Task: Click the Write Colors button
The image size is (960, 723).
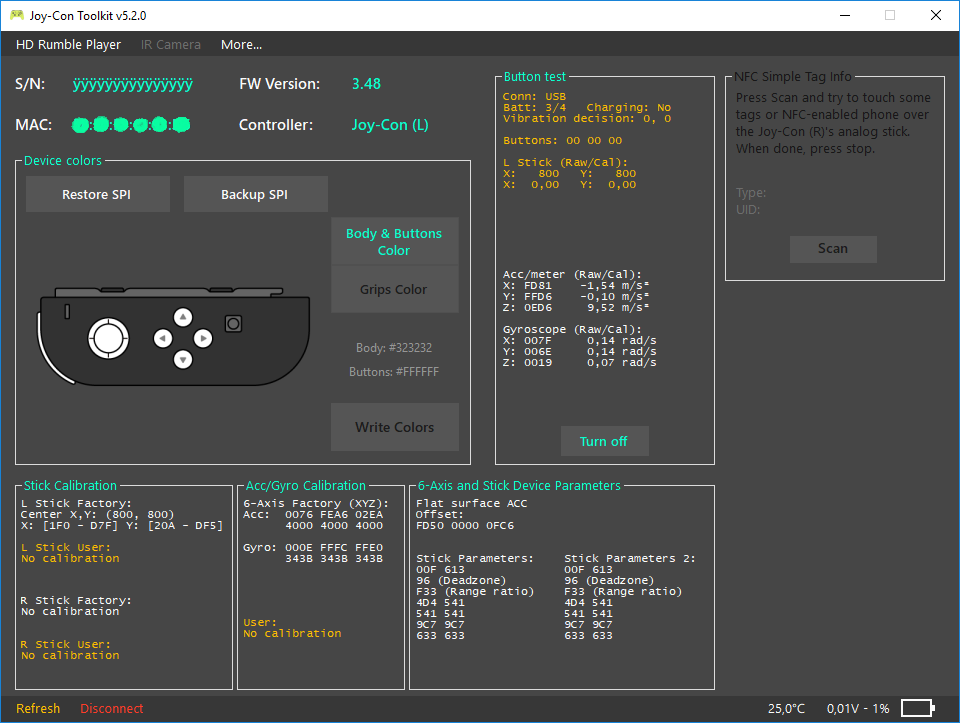Action: point(394,427)
